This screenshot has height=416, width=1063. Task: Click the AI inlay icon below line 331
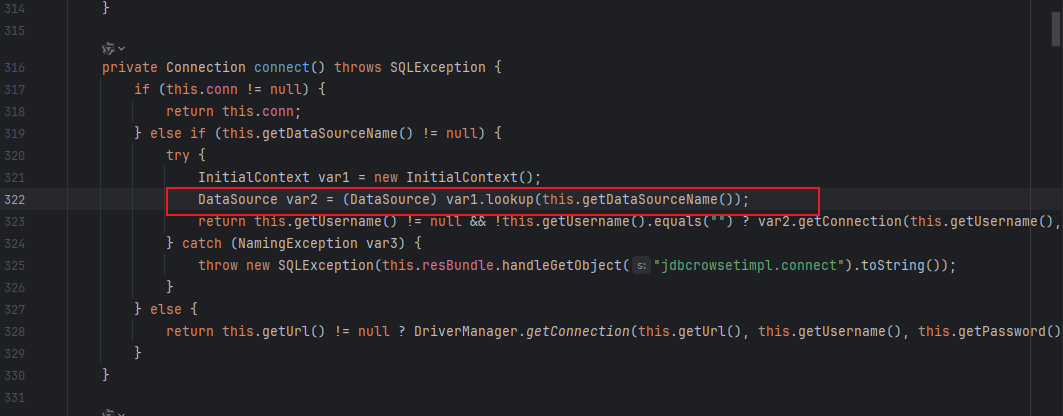(x=108, y=413)
